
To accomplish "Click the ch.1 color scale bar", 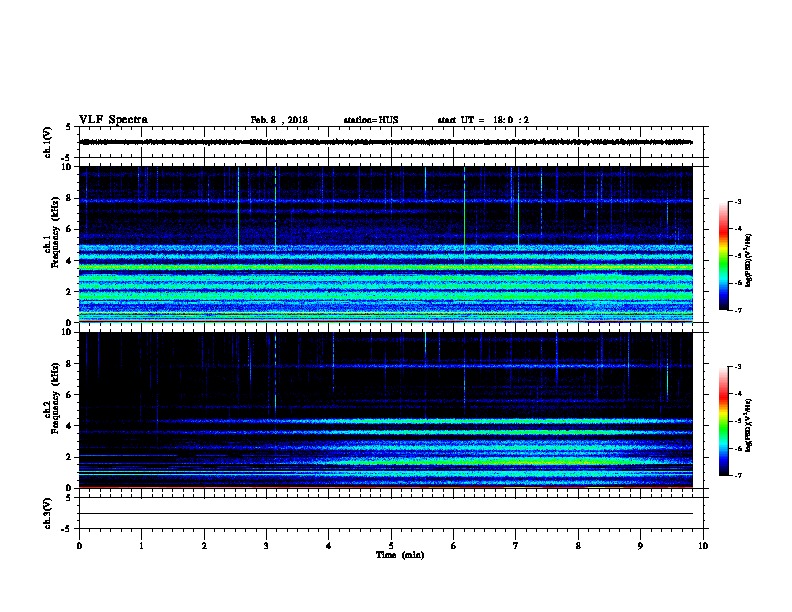I will click(x=723, y=256).
